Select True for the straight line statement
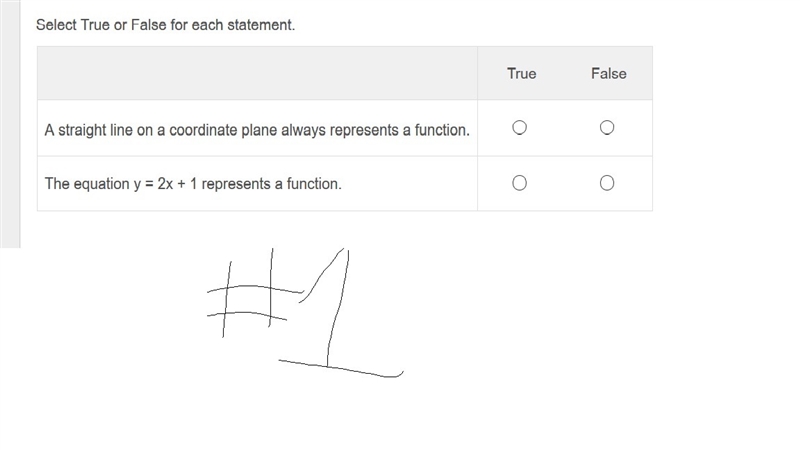The image size is (800, 450). point(519,128)
